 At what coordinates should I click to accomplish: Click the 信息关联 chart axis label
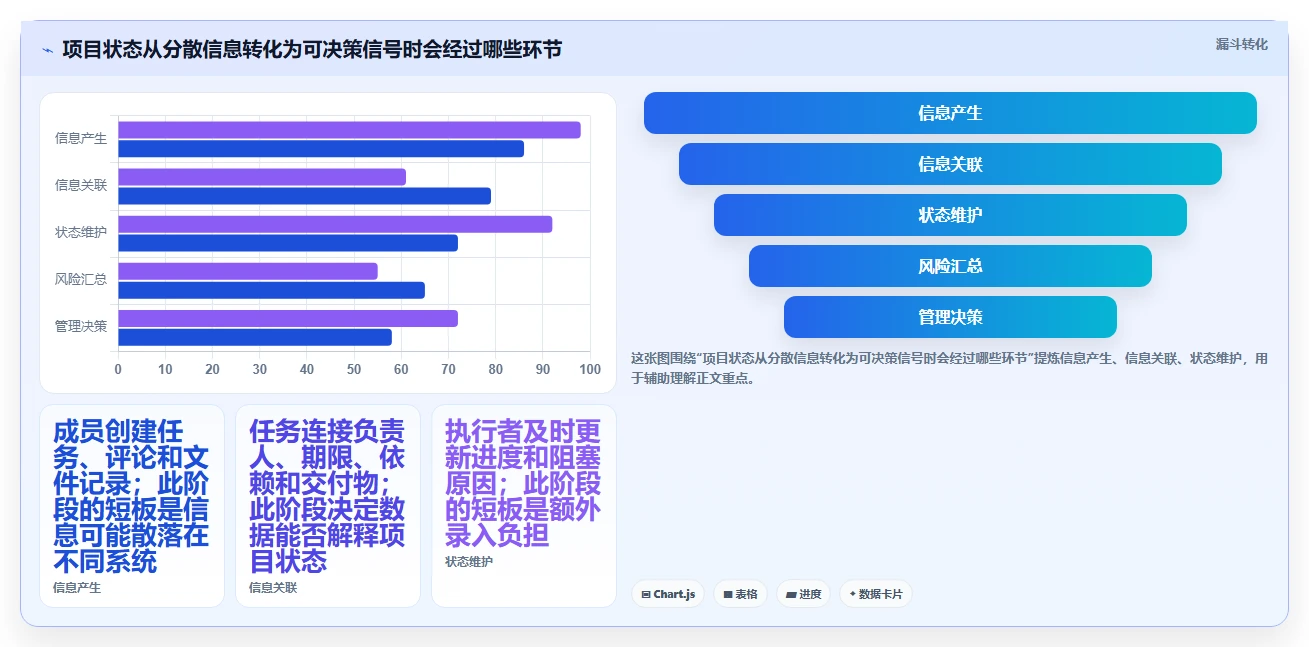81,186
